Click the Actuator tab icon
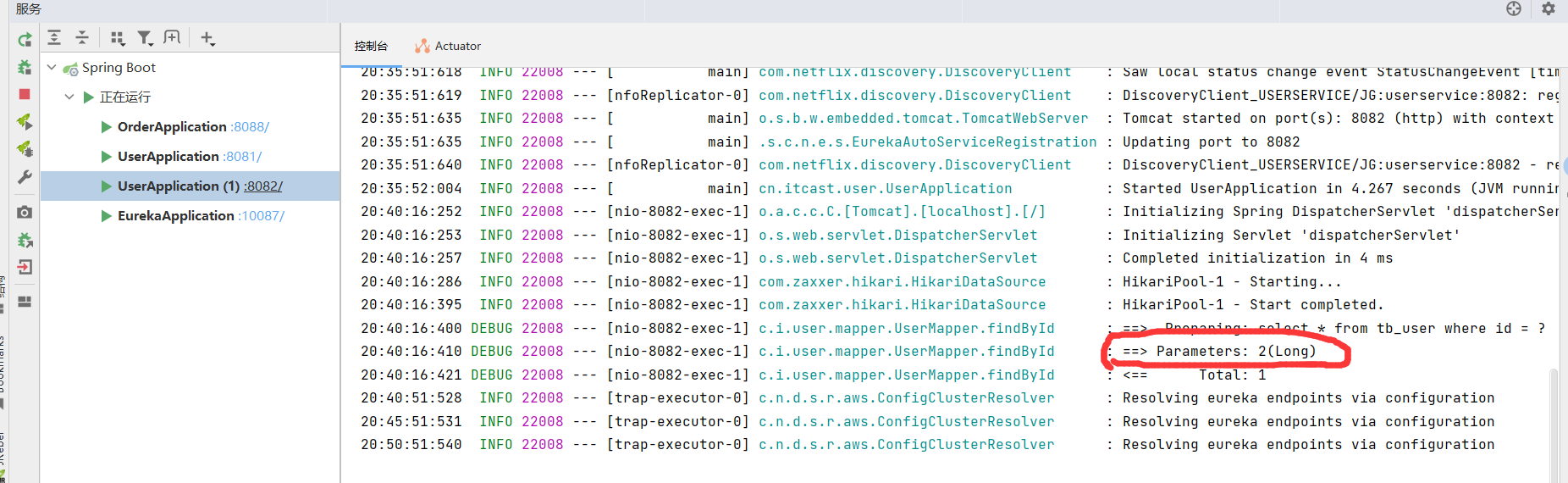 tap(422, 46)
